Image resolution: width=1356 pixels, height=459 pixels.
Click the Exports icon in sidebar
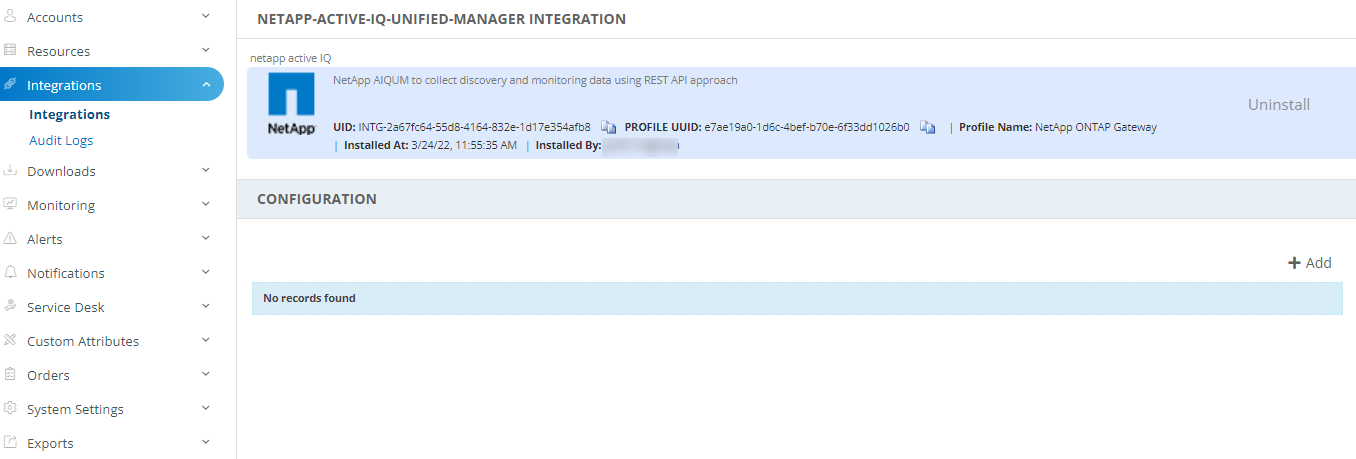(10, 443)
